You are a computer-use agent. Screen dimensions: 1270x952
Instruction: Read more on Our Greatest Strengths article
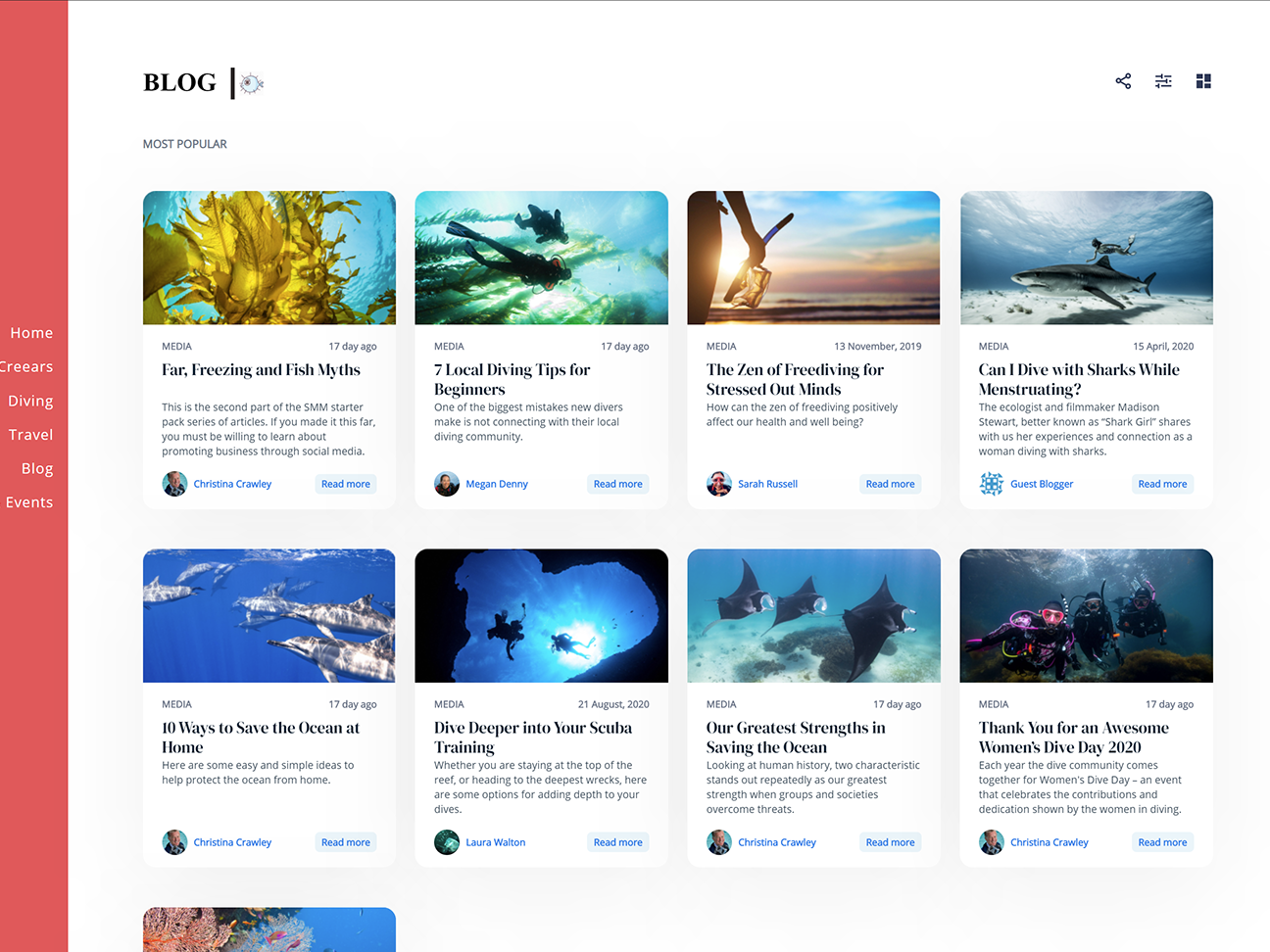[891, 842]
